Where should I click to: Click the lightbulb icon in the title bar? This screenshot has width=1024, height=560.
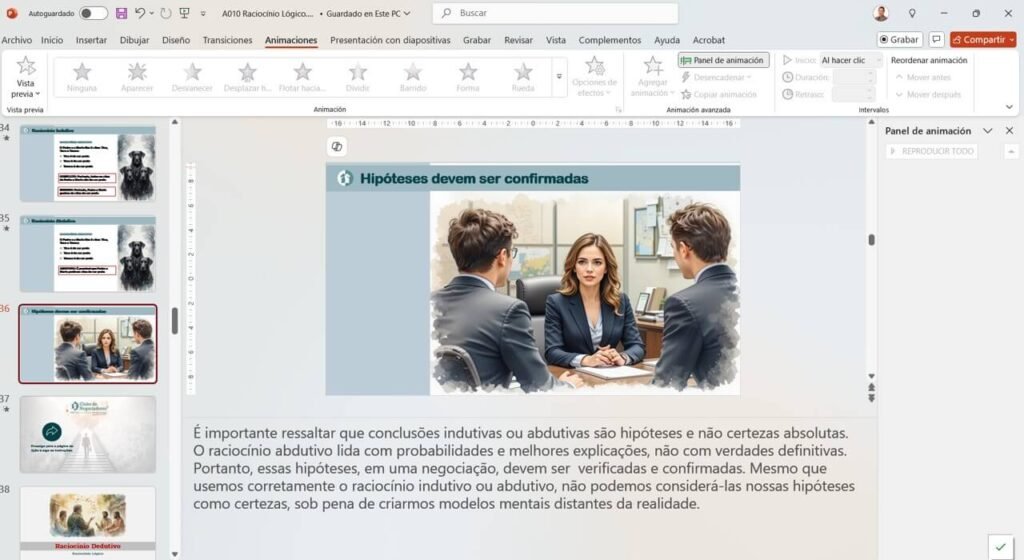click(x=912, y=13)
